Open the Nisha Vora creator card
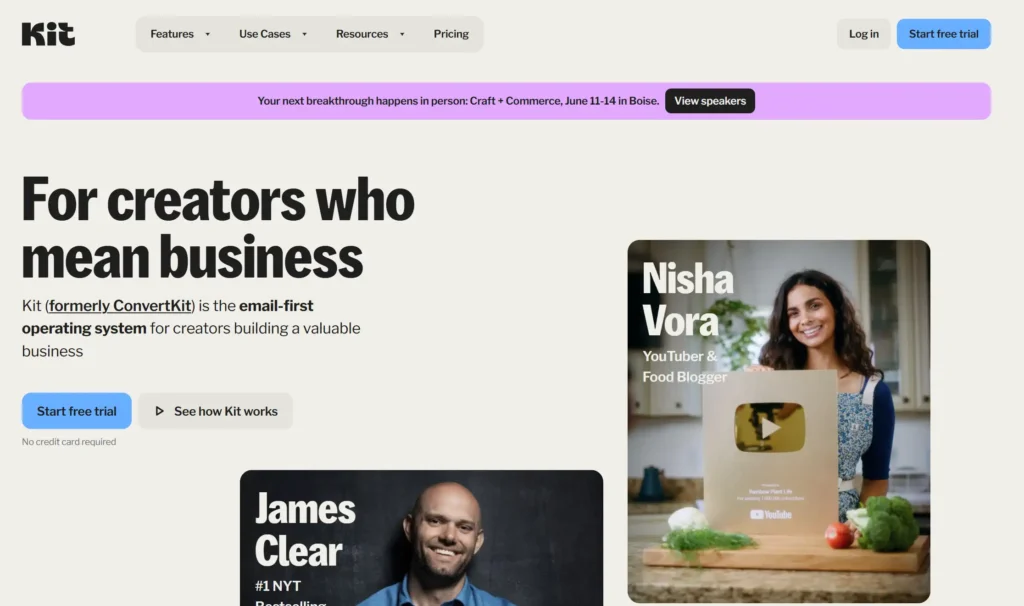The width and height of the screenshot is (1024, 606). (x=778, y=421)
